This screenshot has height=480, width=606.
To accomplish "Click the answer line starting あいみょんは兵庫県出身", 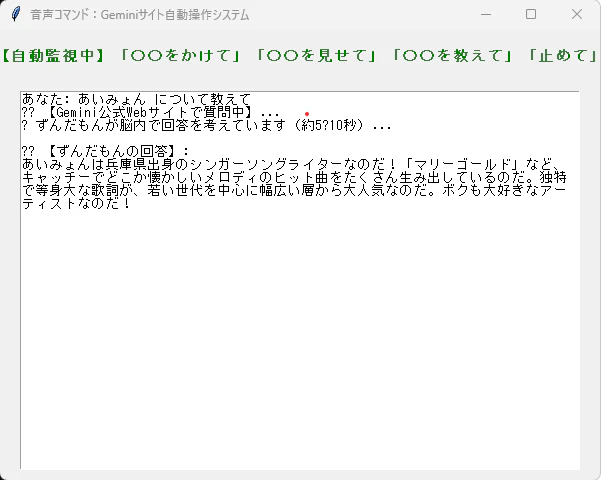I will pos(292,164).
